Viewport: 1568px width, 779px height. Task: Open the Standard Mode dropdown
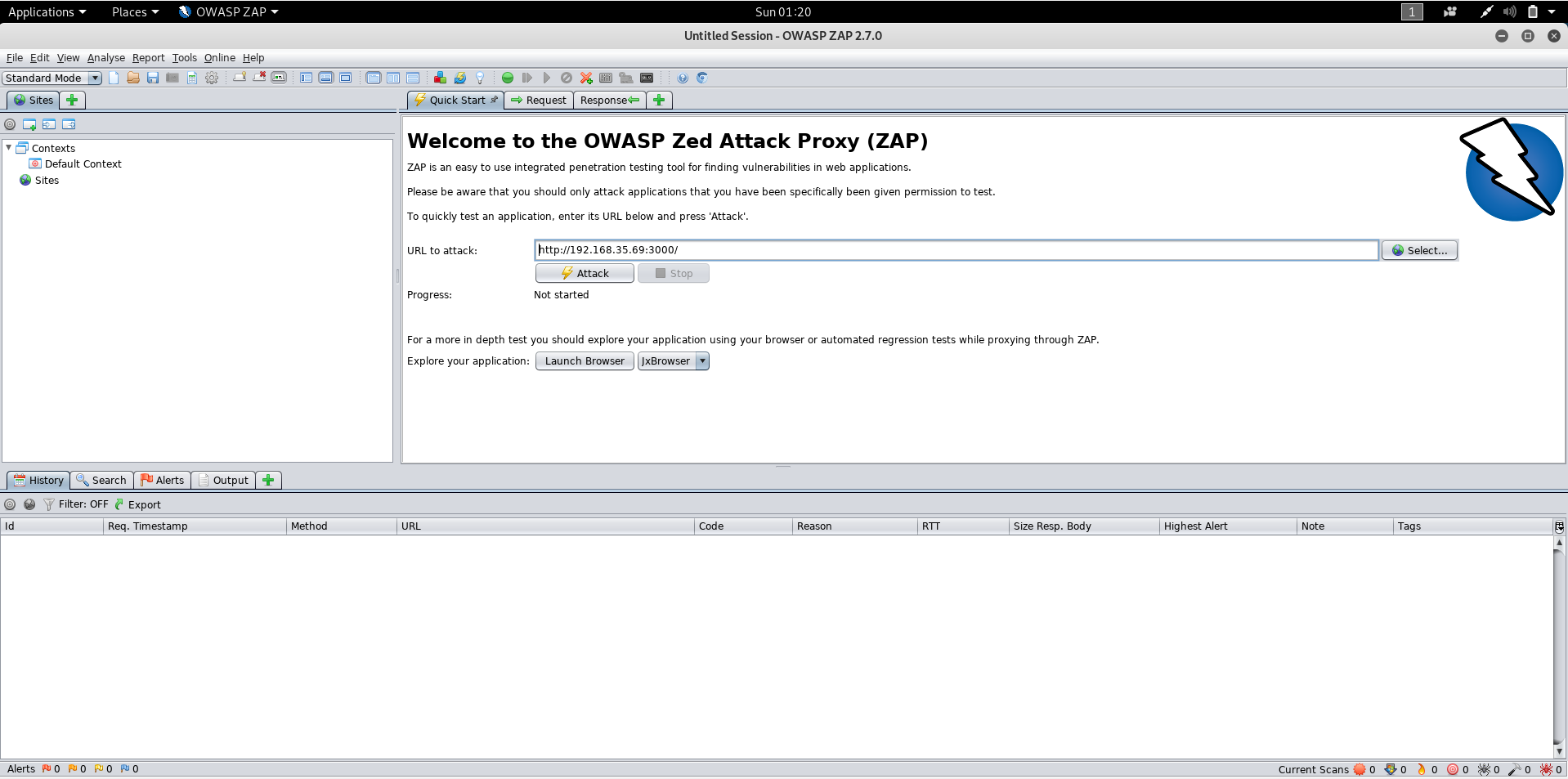point(52,78)
